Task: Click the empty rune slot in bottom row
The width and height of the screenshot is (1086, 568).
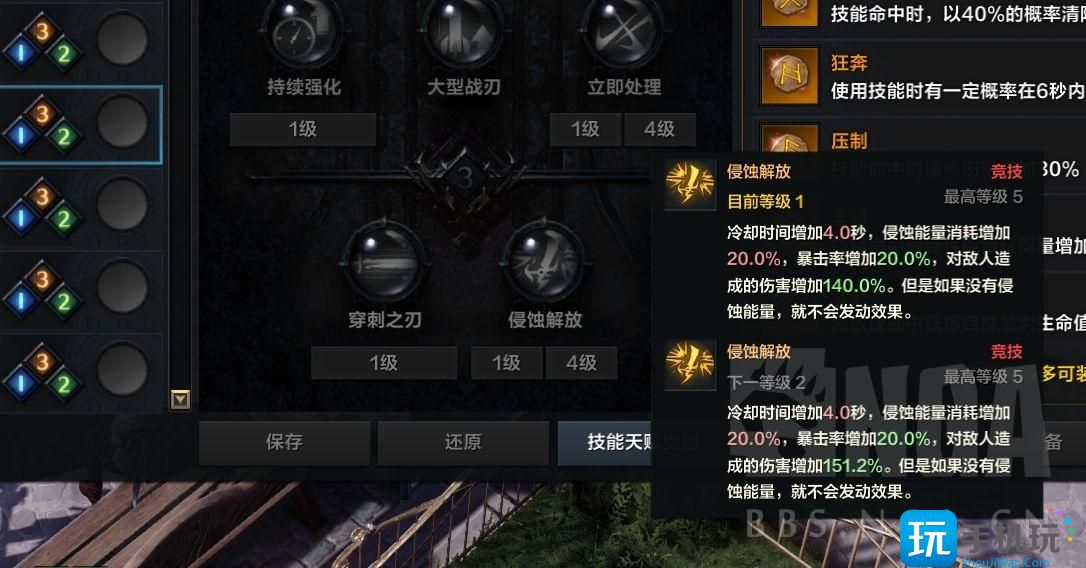Action: pos(122,368)
